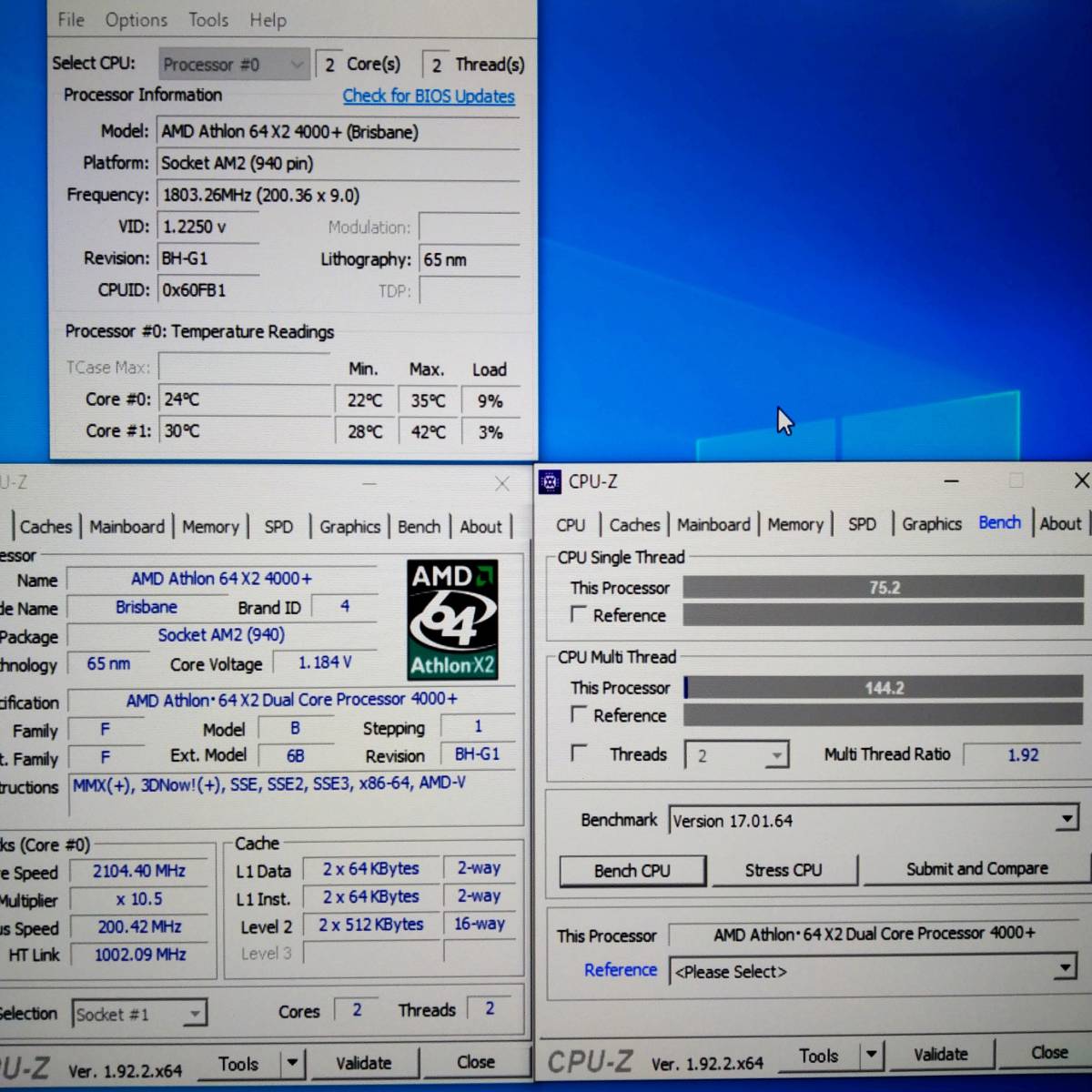The width and height of the screenshot is (1092, 1092).
Task: Click the Stress CPU button
Action: point(784,870)
